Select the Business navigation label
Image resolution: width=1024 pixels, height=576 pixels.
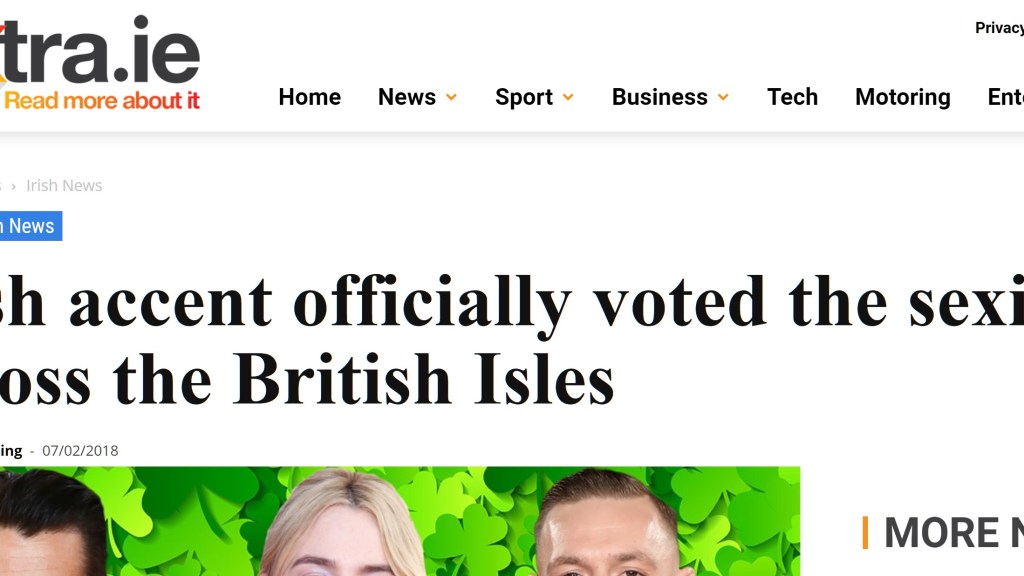point(659,97)
